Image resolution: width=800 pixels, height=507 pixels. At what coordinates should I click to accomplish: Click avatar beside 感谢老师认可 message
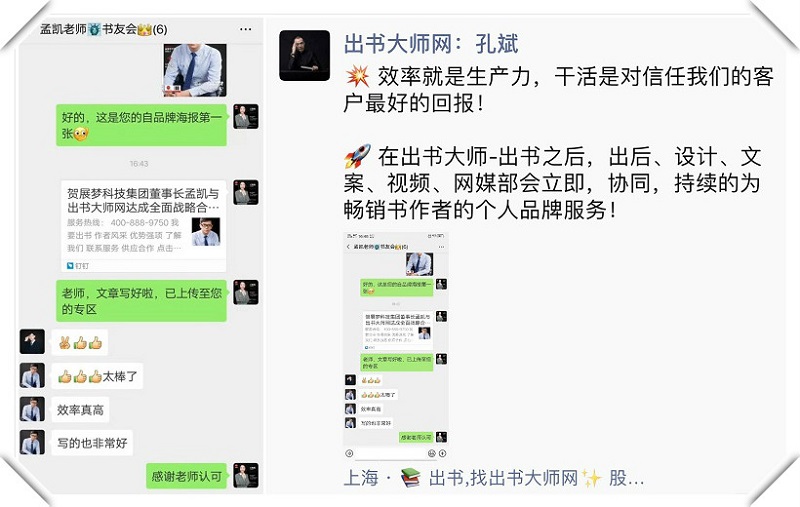pos(246,475)
